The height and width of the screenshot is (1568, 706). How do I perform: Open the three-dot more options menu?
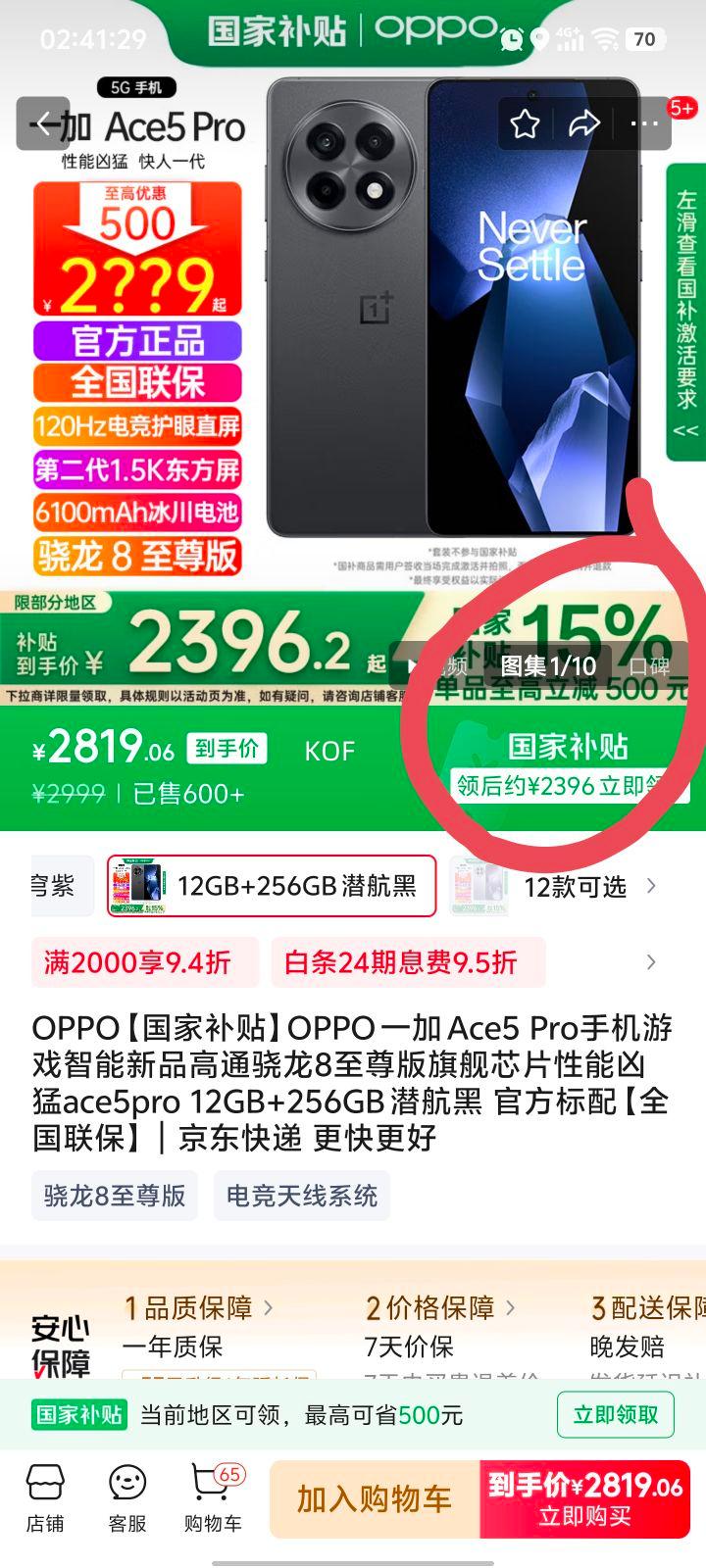pos(644,123)
